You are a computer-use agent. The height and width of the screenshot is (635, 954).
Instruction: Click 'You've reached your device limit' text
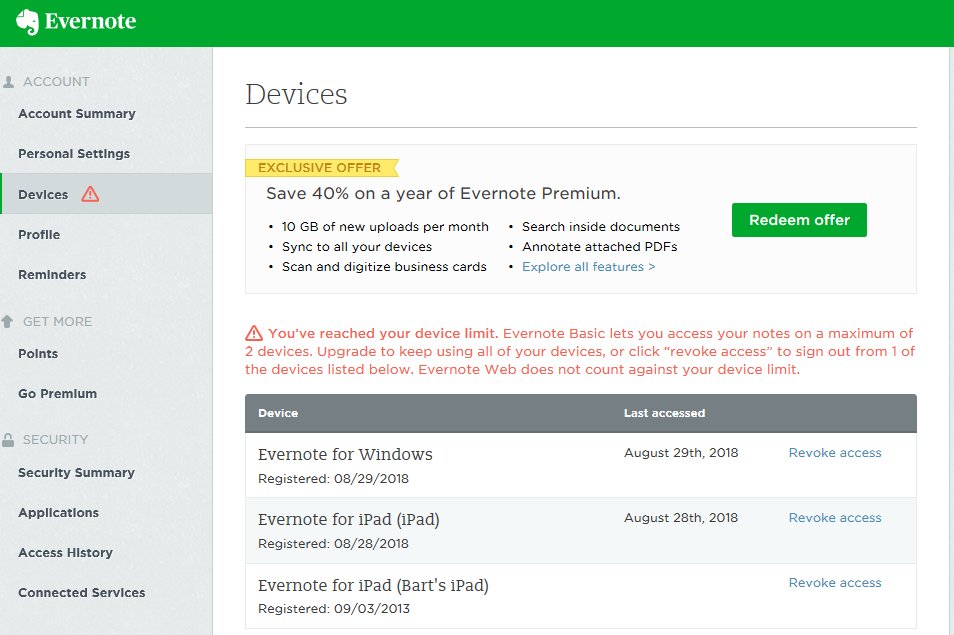[x=383, y=333]
